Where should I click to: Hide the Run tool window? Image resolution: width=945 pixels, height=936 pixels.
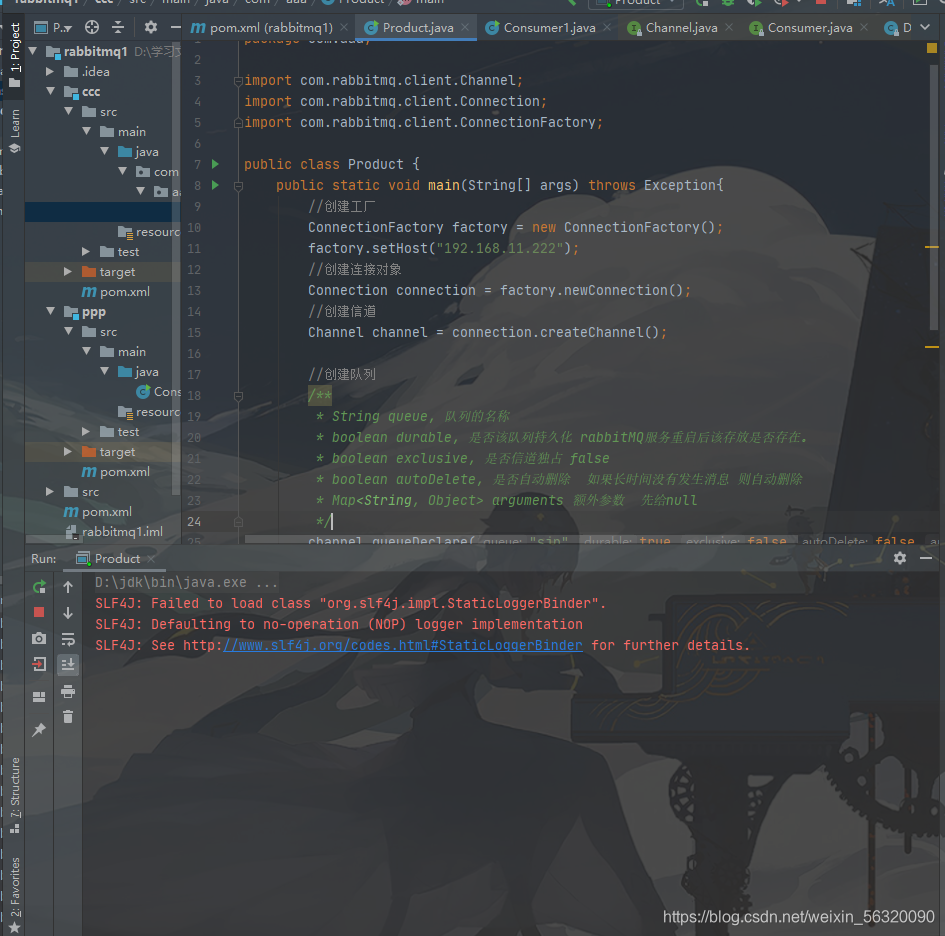click(x=926, y=558)
